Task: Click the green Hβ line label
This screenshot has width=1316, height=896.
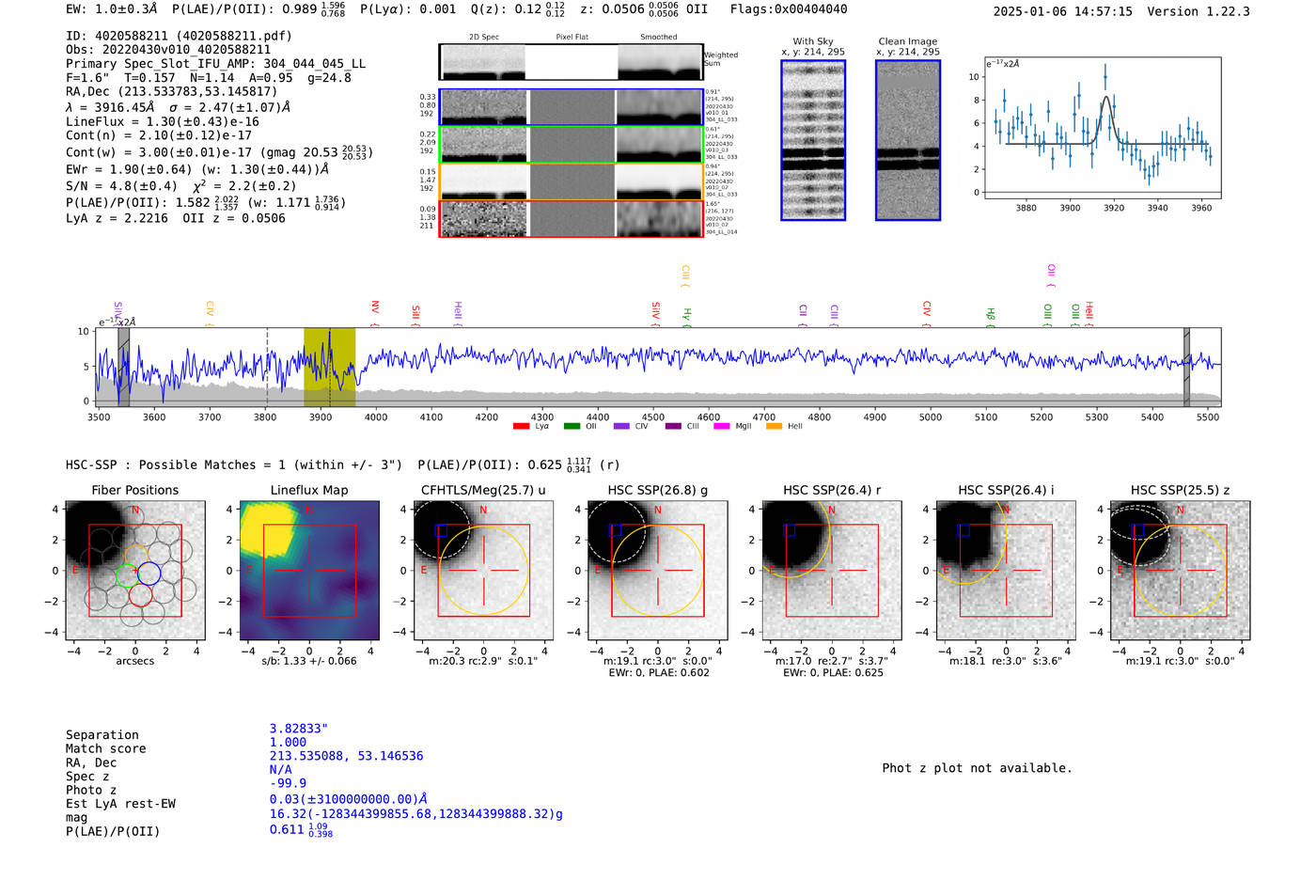Action: coord(990,316)
